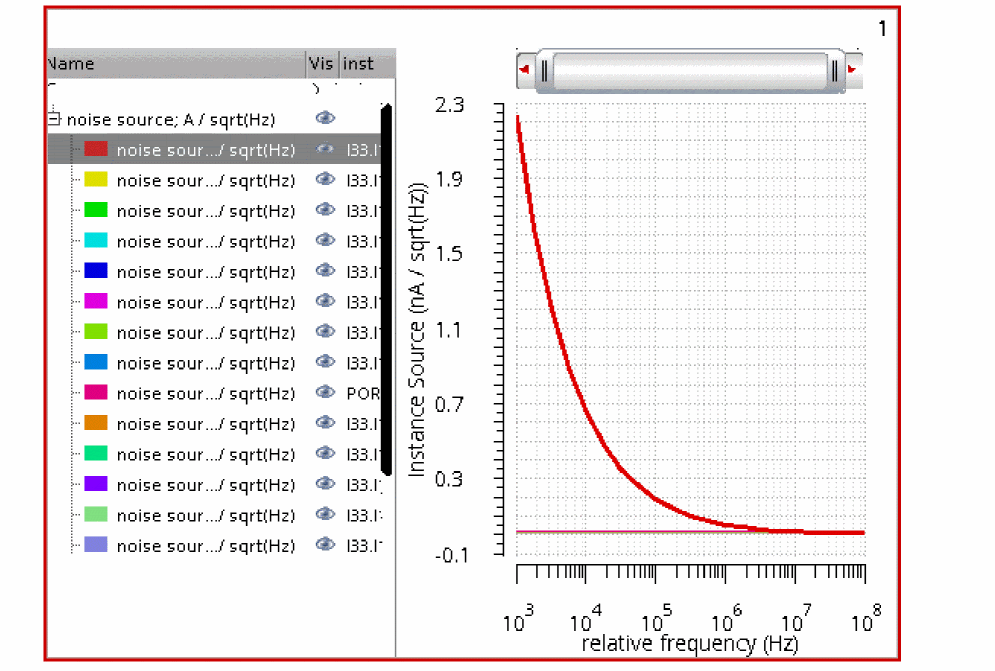Toggle the eye icon on the lavender trace row

click(325, 545)
